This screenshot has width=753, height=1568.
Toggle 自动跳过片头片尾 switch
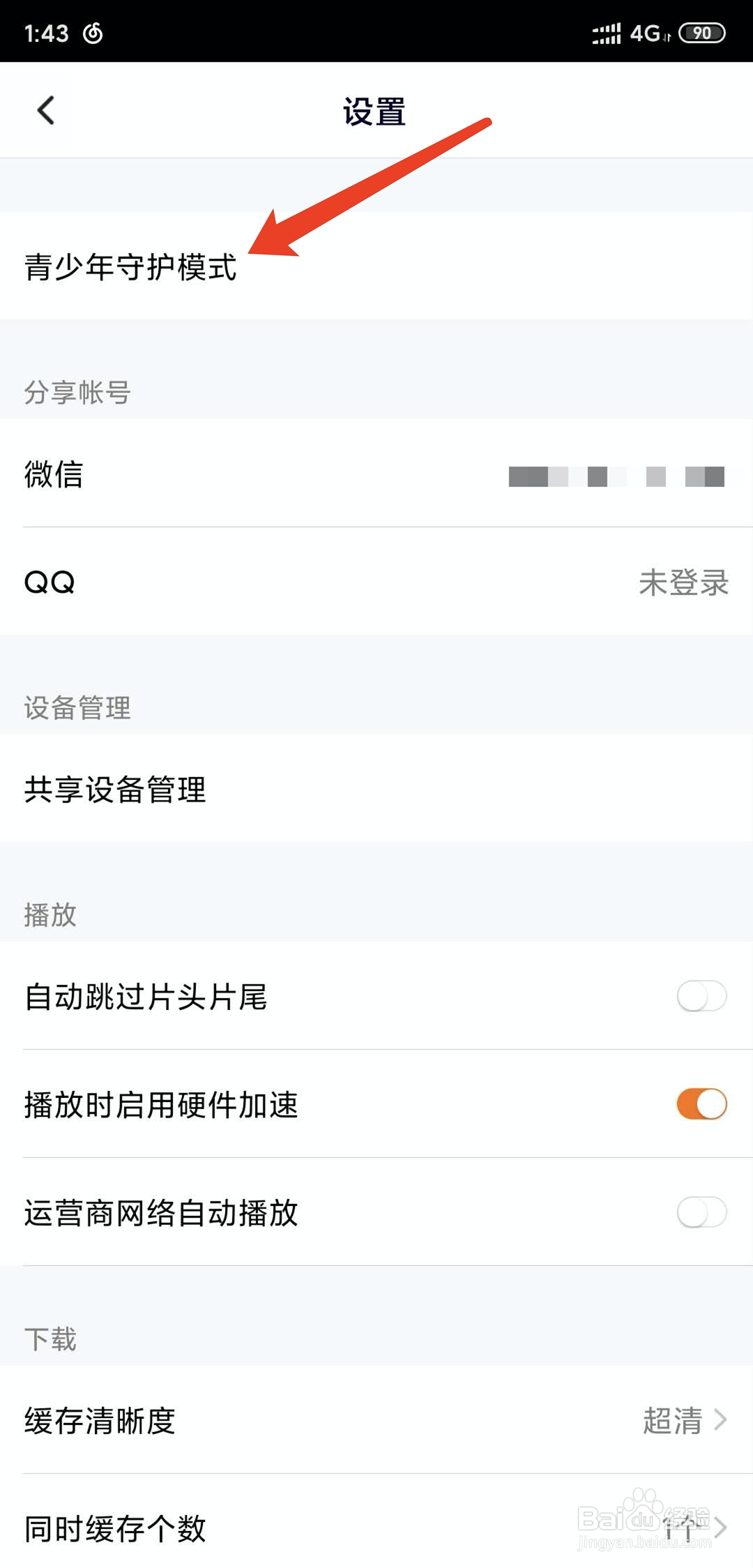[x=701, y=996]
